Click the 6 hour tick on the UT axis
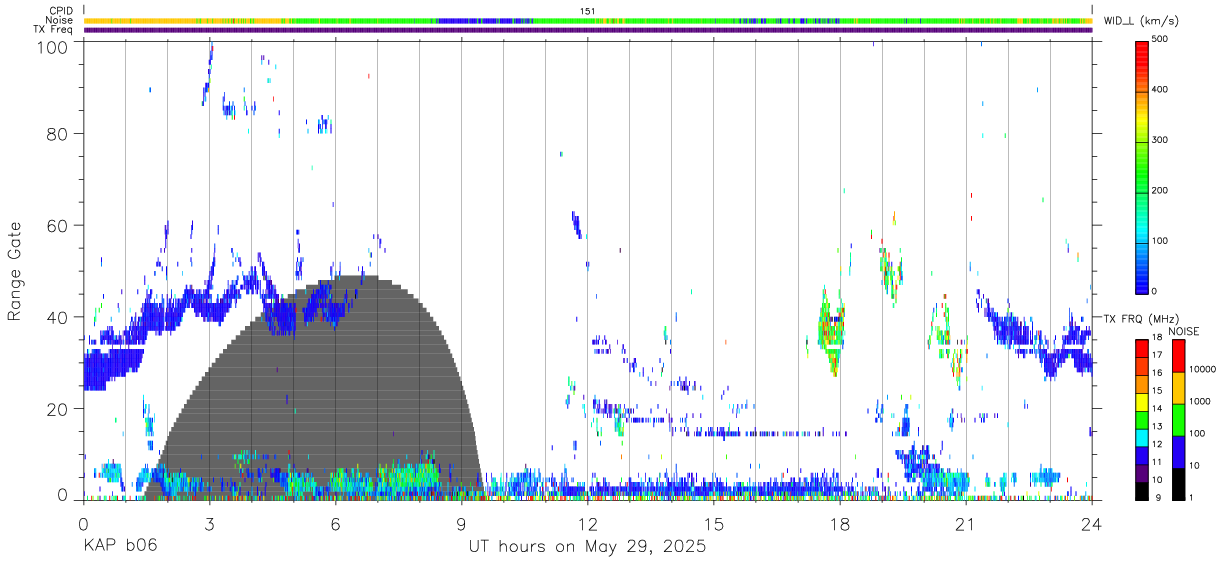The height and width of the screenshot is (567, 1228). [x=335, y=523]
